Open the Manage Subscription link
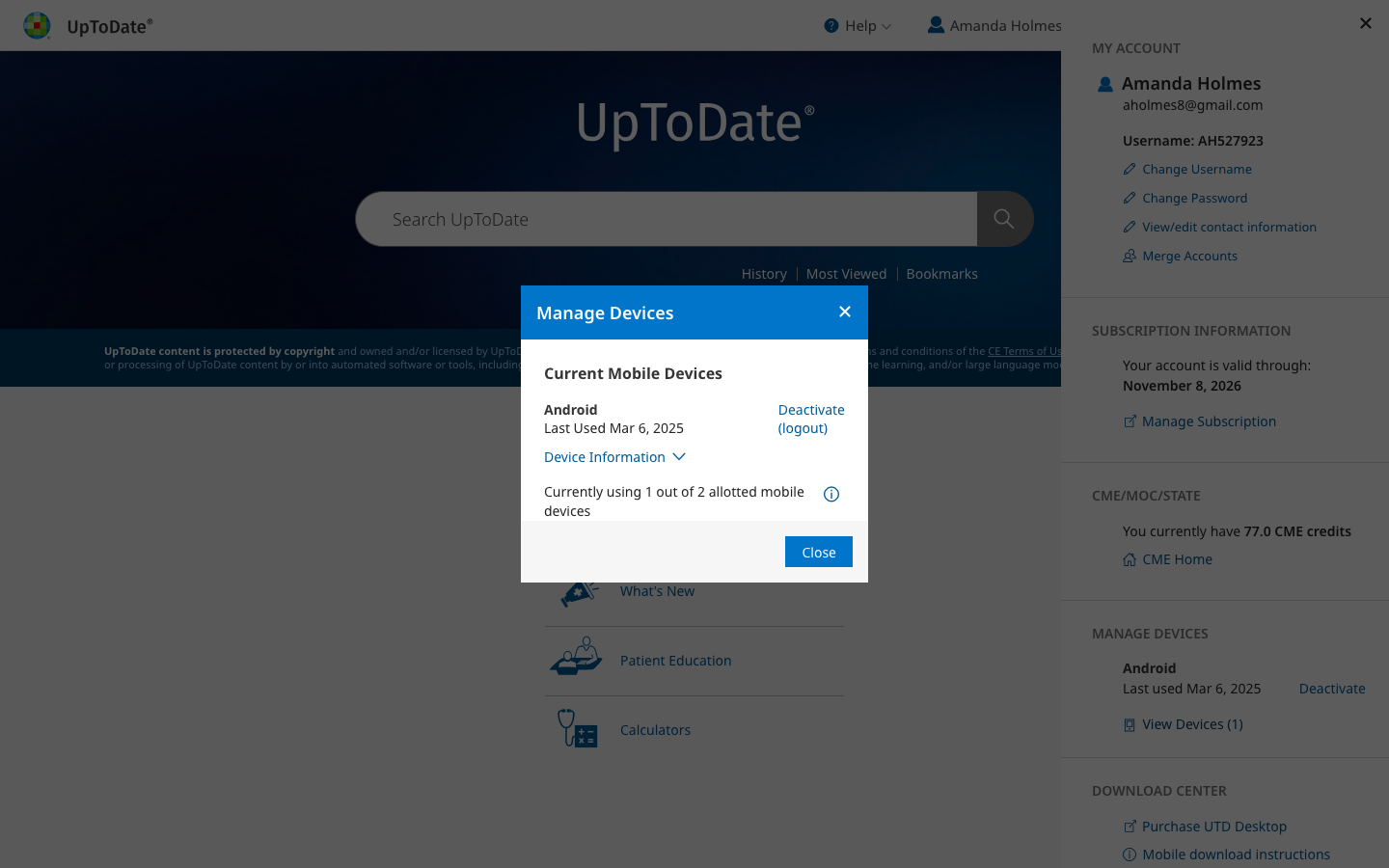Image resolution: width=1389 pixels, height=868 pixels. tap(1209, 421)
